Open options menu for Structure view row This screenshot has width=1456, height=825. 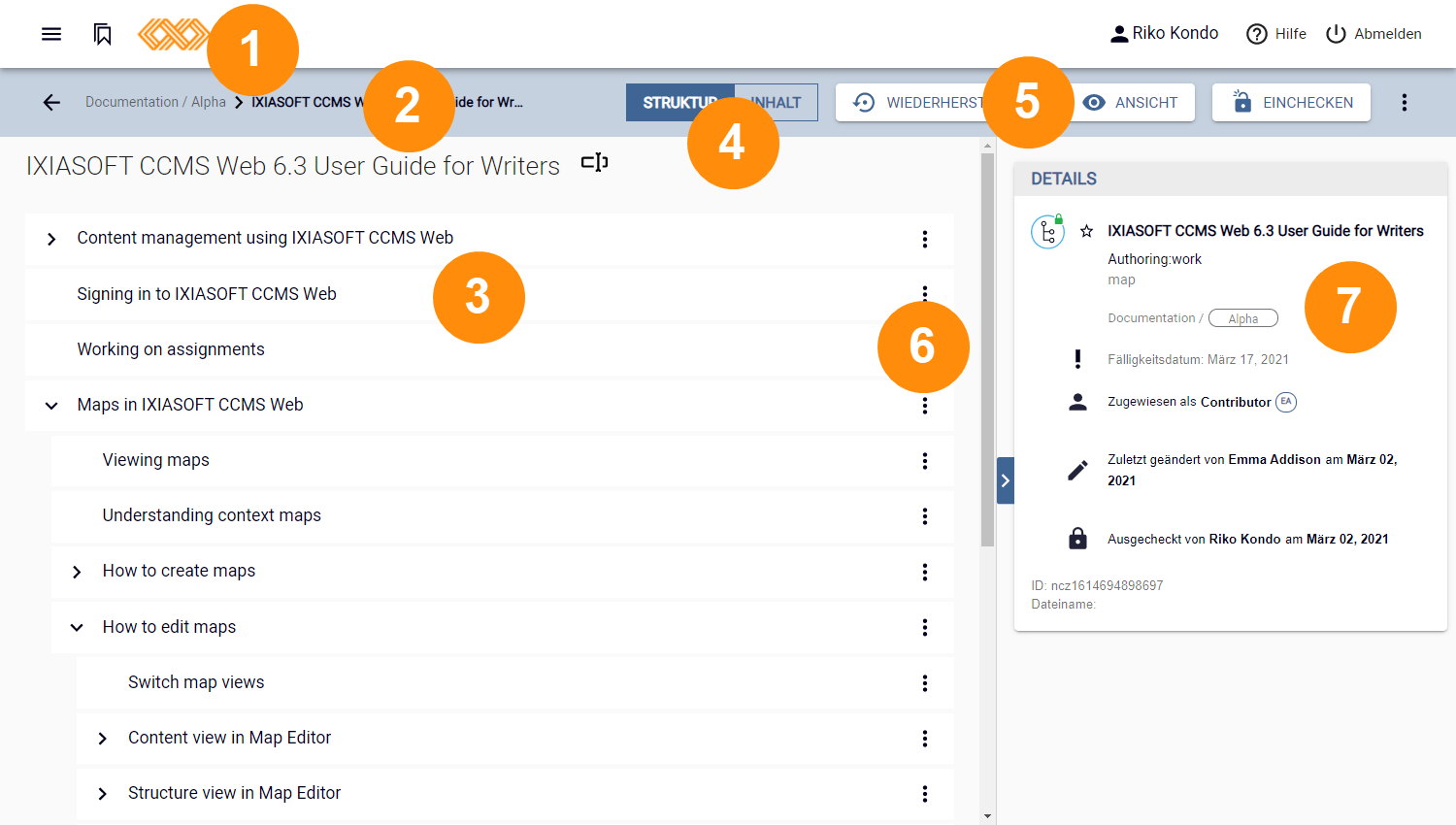(x=925, y=794)
